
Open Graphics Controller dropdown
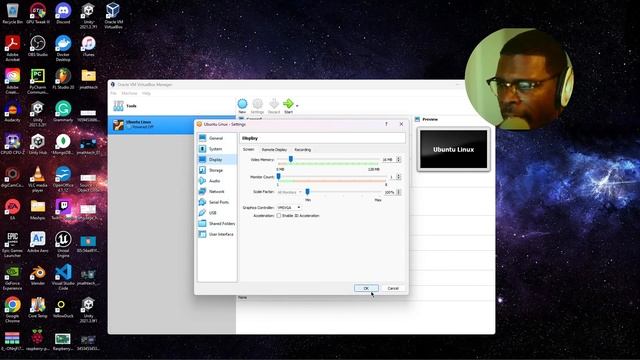tap(289, 207)
